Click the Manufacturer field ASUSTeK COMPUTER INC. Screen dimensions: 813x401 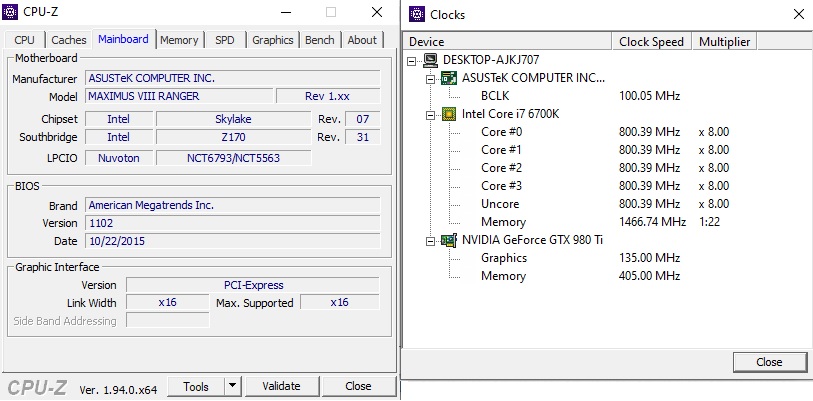pyautogui.click(x=232, y=78)
